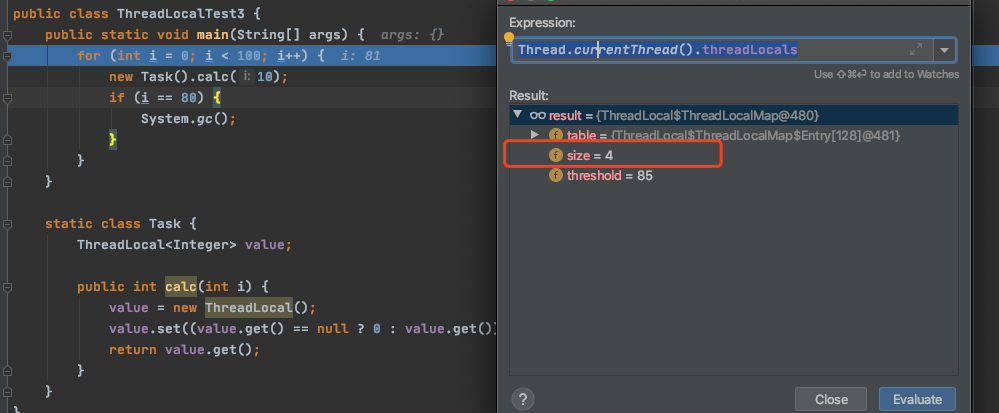Fold the 'if (i == 80)' block gutter marker
Viewport: 999px width, 413px height.
pyautogui.click(x=7, y=98)
